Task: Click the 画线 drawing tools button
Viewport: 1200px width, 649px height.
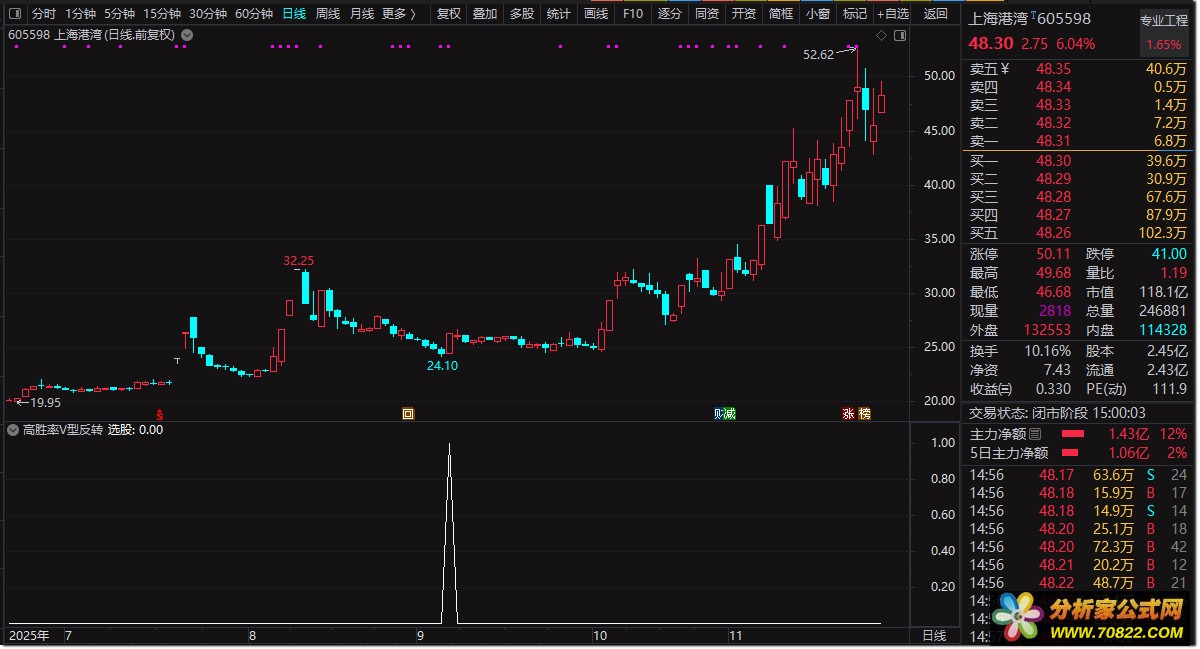Action: (596, 14)
